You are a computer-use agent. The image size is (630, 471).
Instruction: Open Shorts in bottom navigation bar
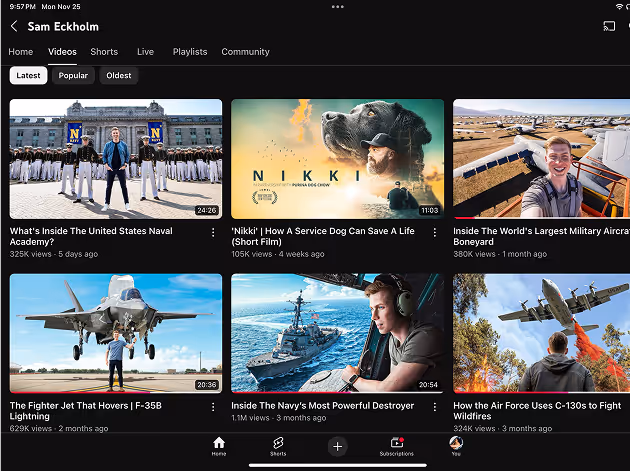[x=278, y=446]
